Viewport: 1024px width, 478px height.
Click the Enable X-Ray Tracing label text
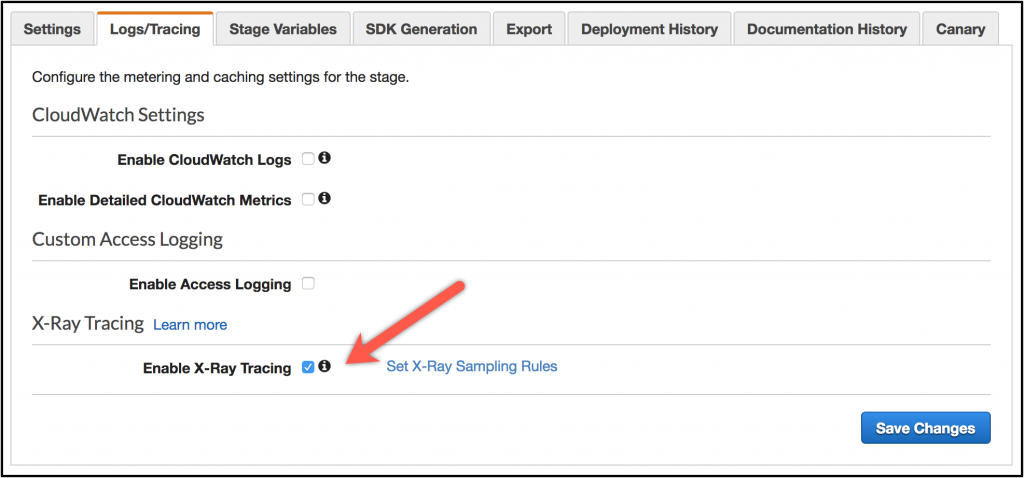click(217, 368)
